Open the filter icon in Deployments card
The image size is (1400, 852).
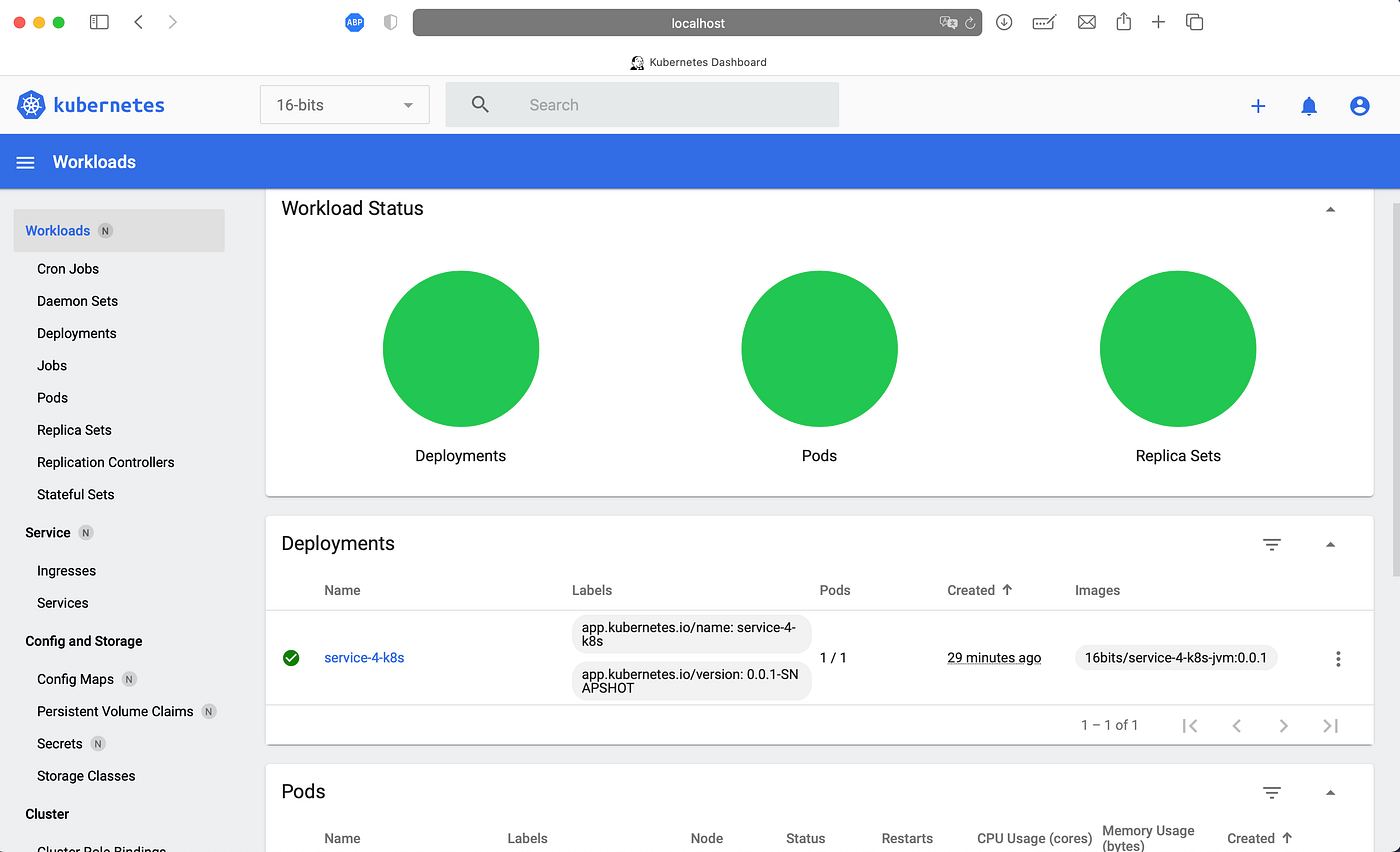point(1271,544)
